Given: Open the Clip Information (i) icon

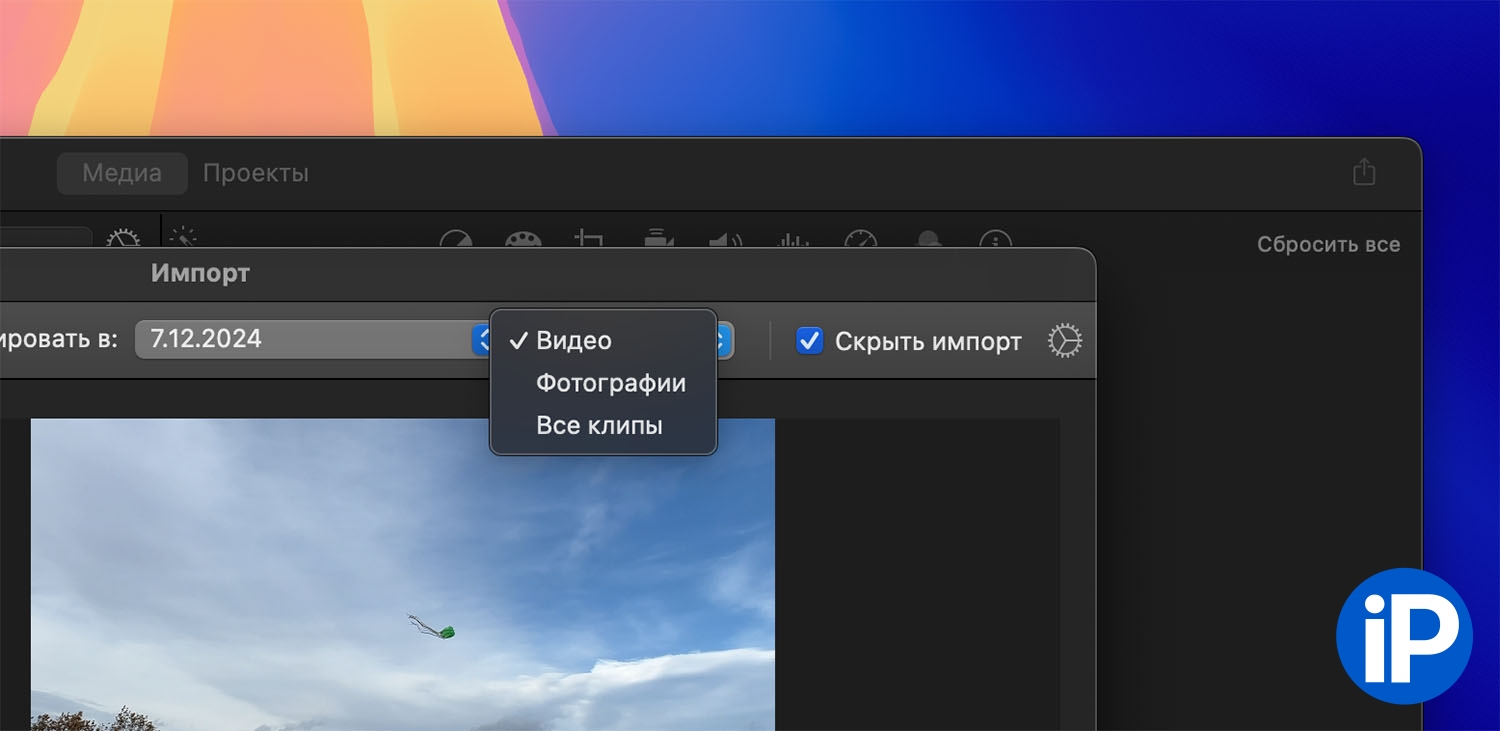Looking at the screenshot, I should tap(995, 240).
